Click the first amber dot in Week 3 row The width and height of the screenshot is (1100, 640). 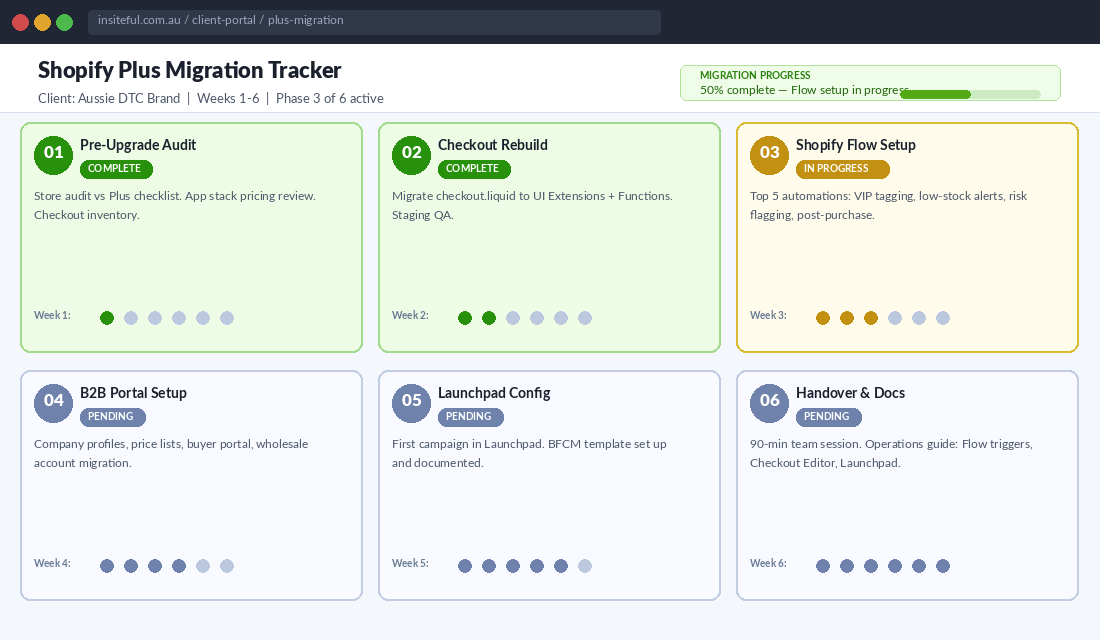point(823,318)
